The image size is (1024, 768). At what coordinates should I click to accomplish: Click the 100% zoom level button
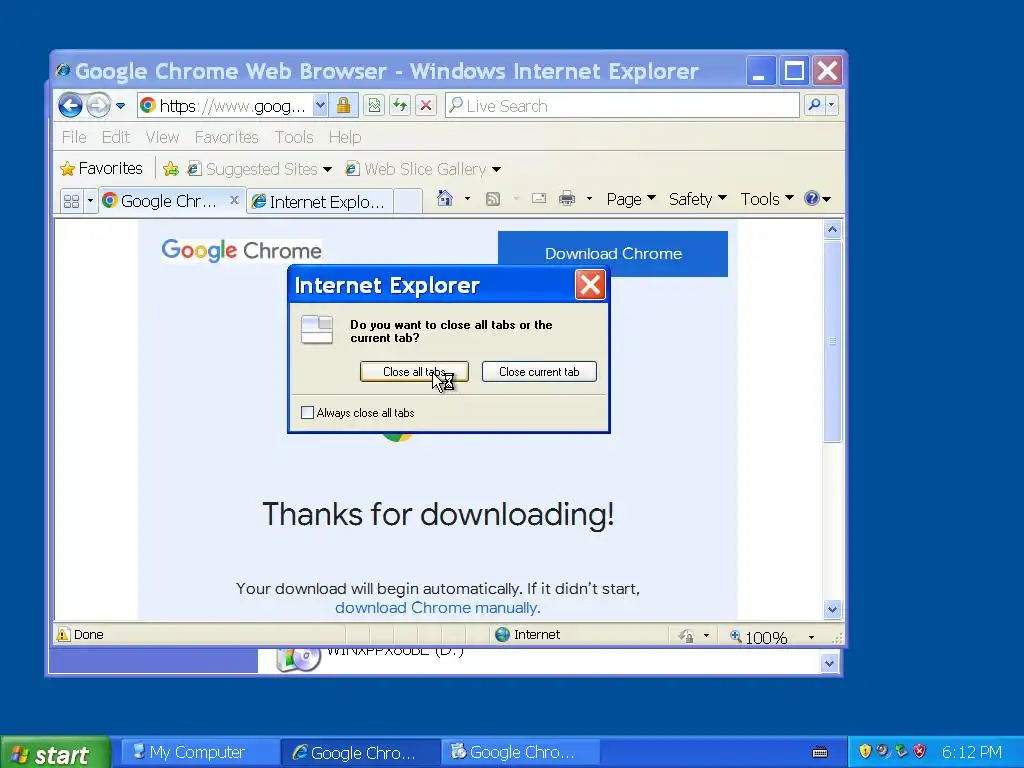pos(758,637)
